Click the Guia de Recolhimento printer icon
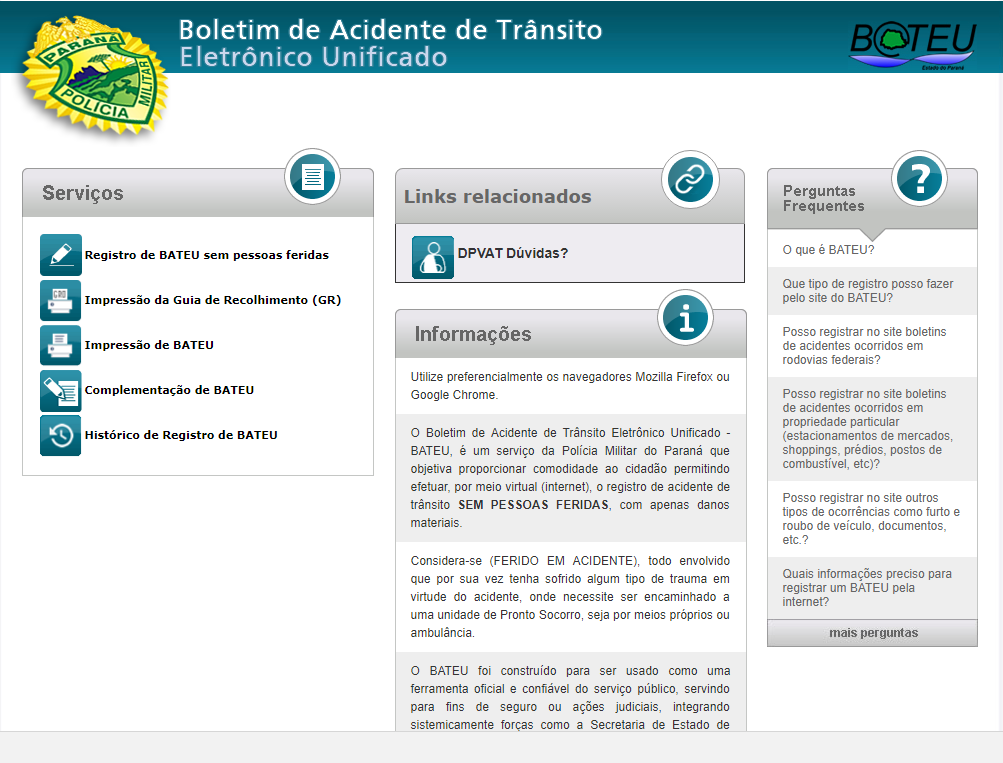This screenshot has width=1003, height=763. pos(61,300)
